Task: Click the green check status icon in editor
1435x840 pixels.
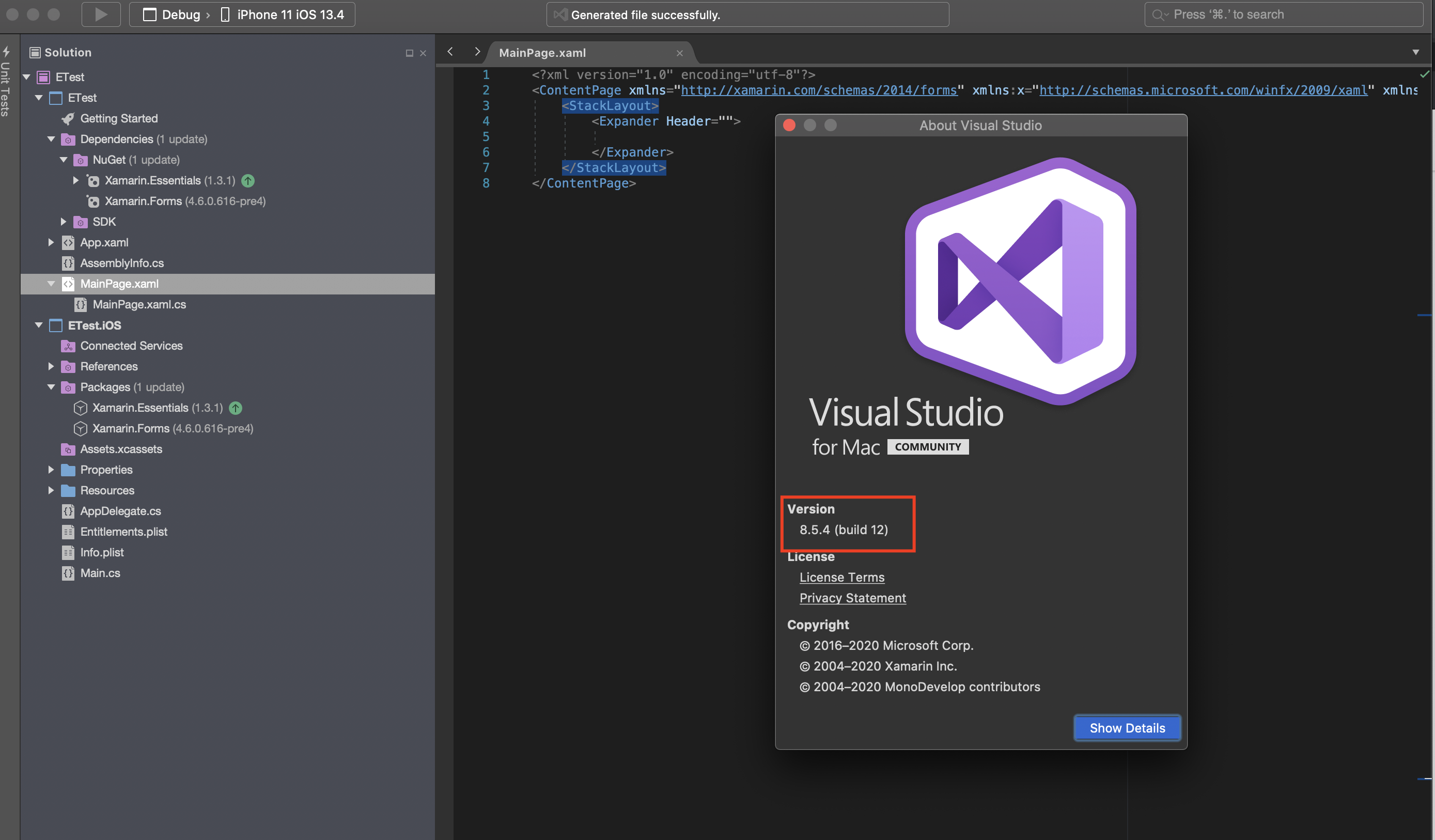Action: pos(1425,73)
